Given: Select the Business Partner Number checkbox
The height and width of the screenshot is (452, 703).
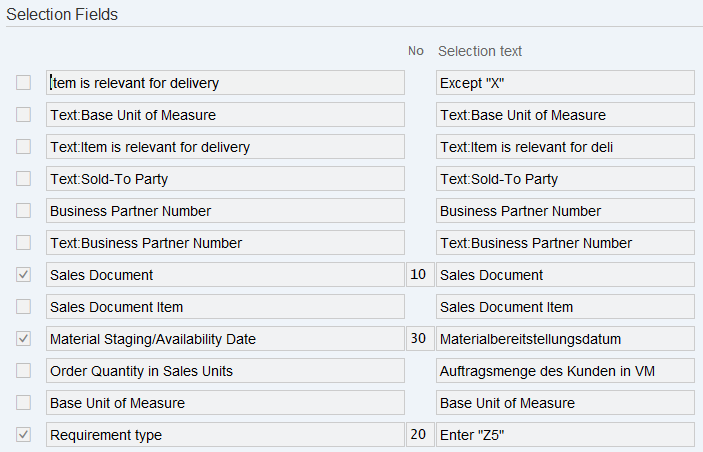Looking at the screenshot, I should (24, 211).
